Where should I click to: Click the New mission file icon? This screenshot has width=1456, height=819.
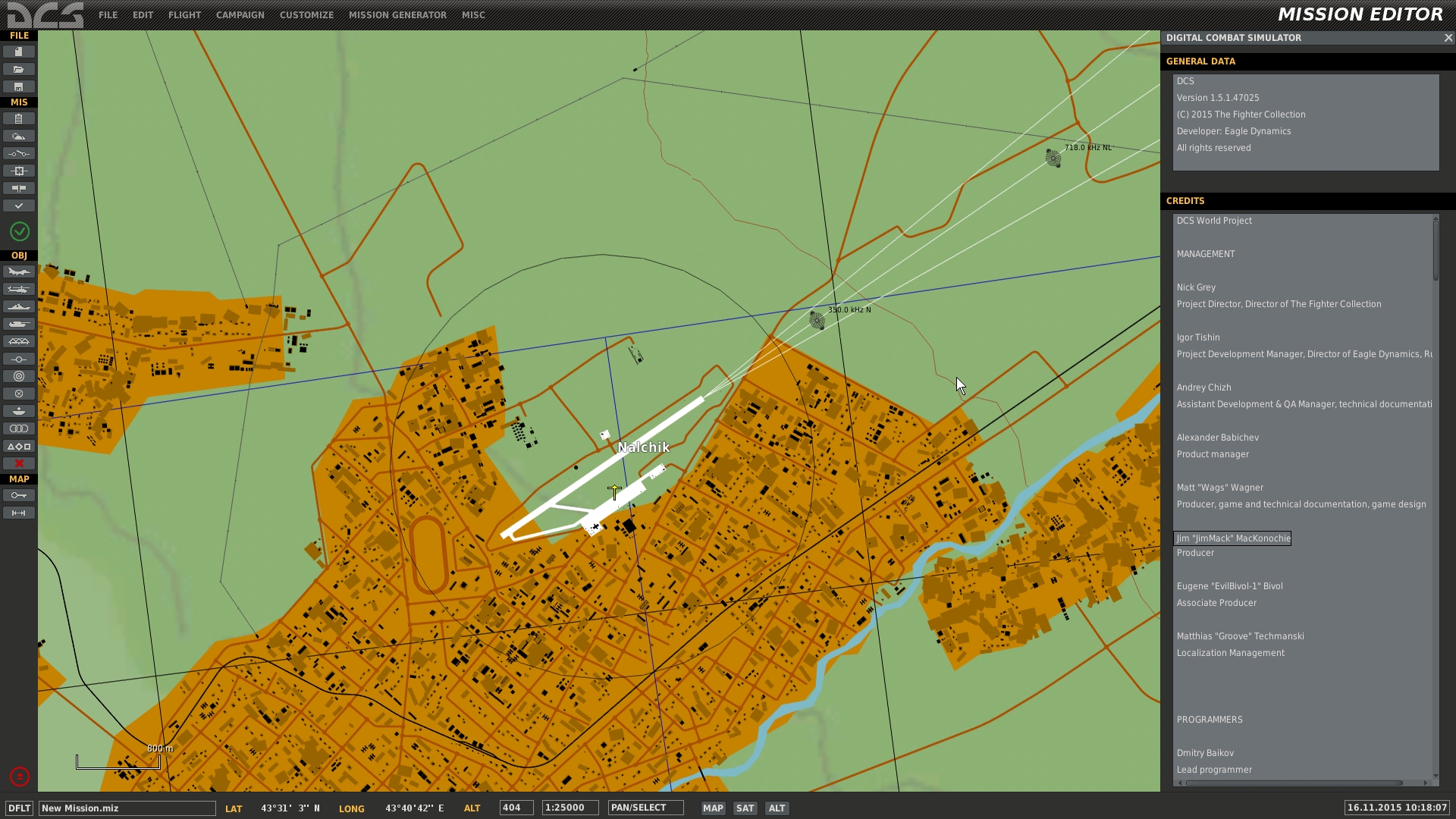click(19, 52)
